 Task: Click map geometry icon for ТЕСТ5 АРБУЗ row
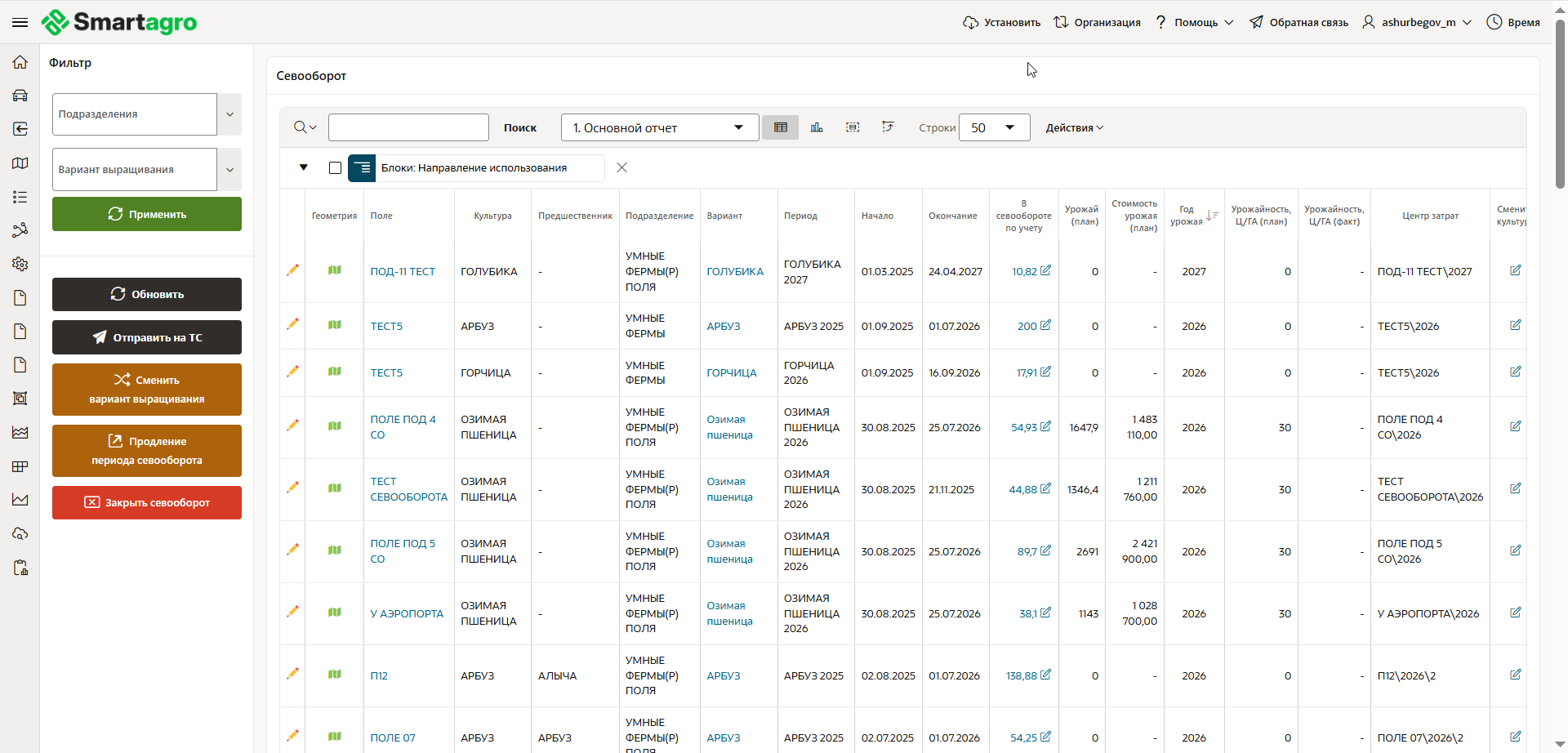pyautogui.click(x=335, y=325)
